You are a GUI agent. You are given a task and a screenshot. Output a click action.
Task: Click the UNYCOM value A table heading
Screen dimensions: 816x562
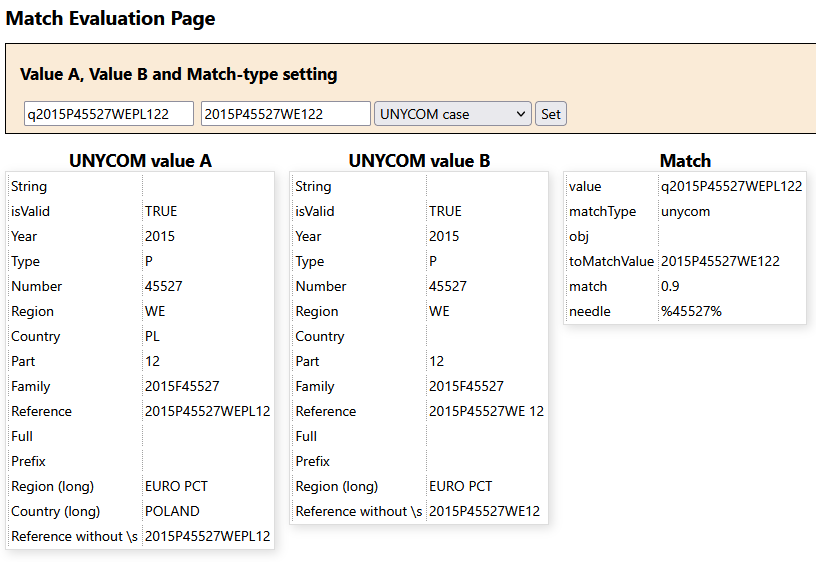(140, 160)
